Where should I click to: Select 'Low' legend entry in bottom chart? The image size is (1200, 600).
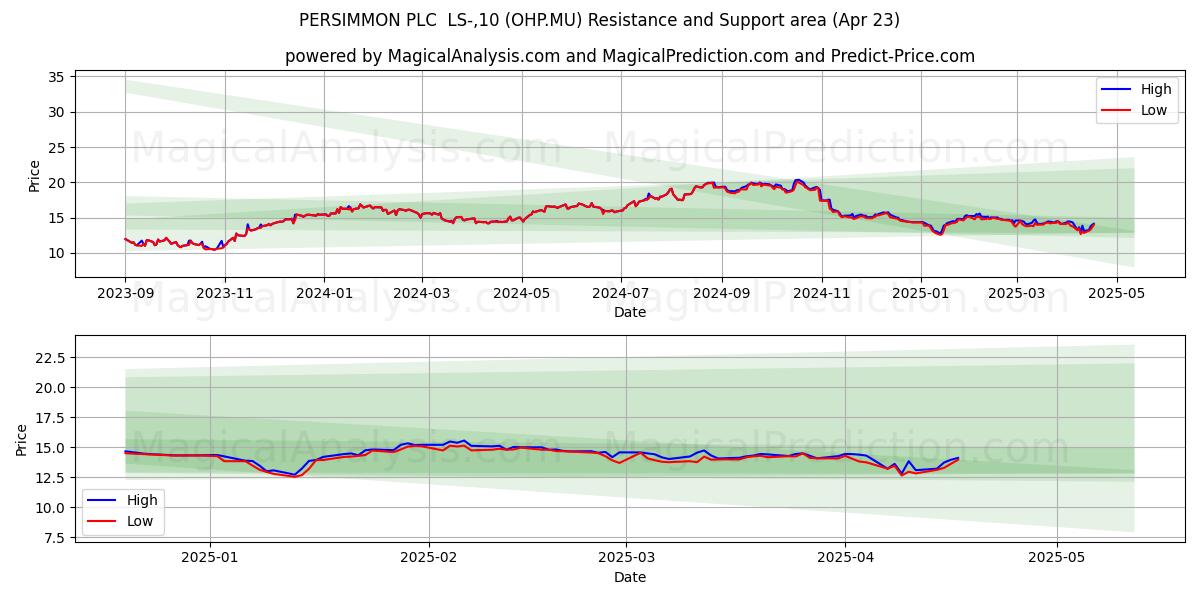pos(123,520)
